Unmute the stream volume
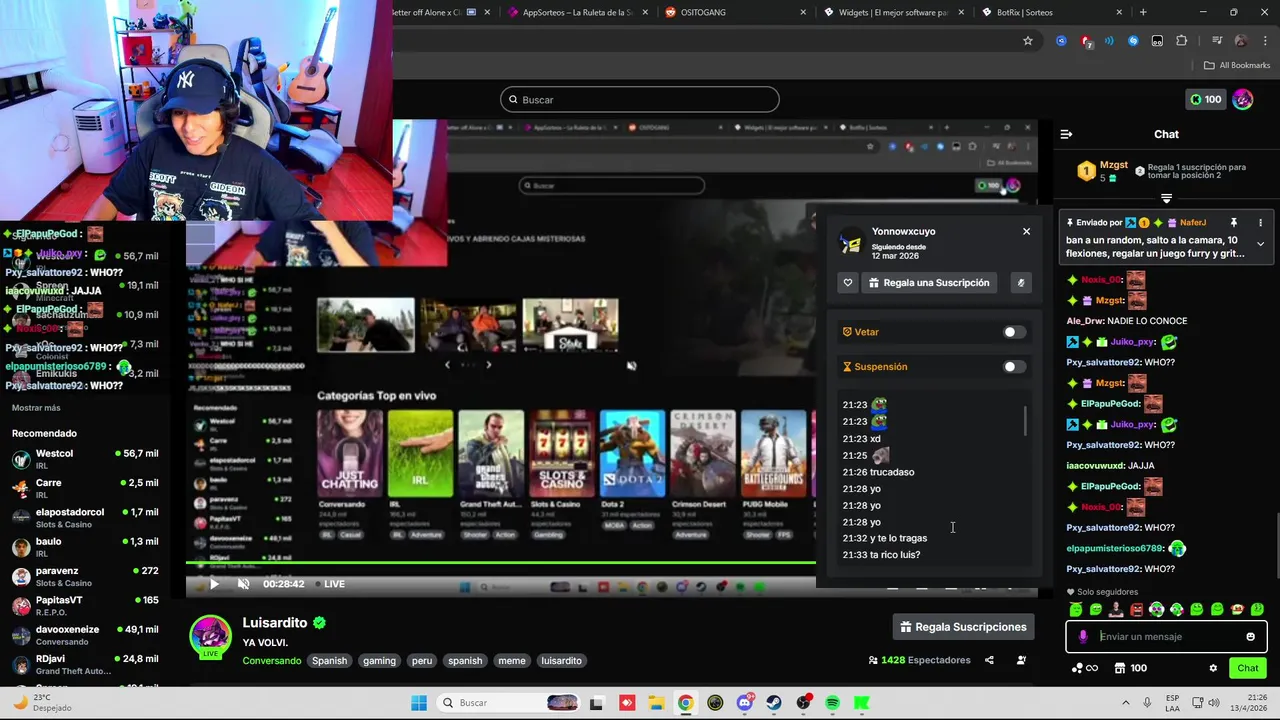This screenshot has width=1280, height=720. click(x=243, y=584)
